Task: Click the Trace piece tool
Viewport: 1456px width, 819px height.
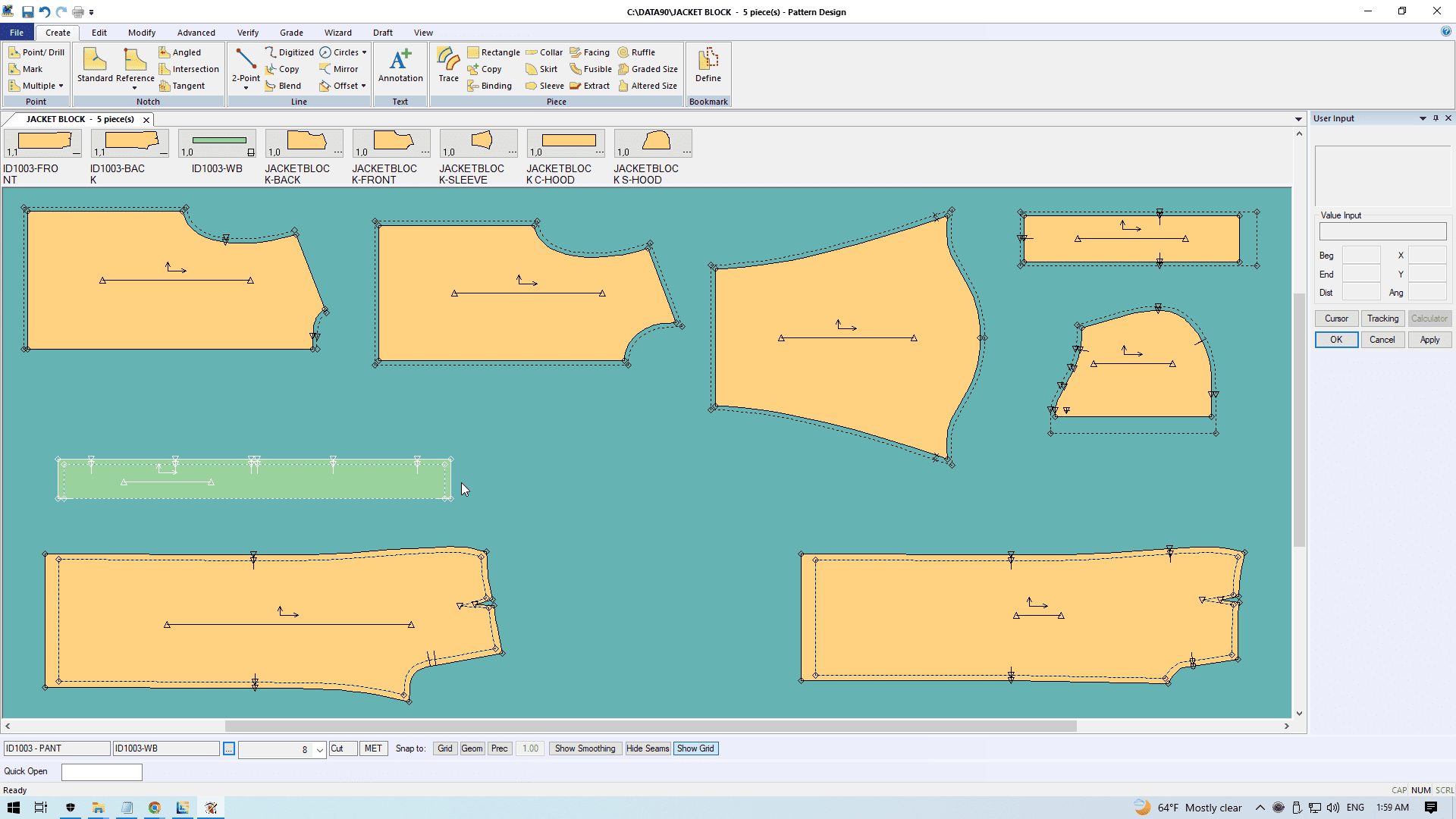Action: pos(448,65)
